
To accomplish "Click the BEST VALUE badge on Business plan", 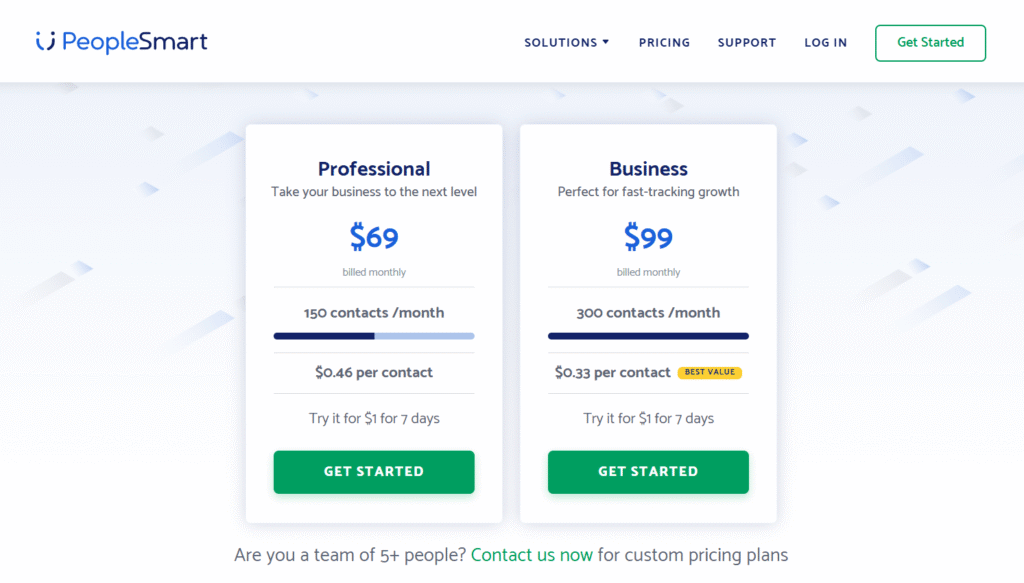I will [709, 372].
